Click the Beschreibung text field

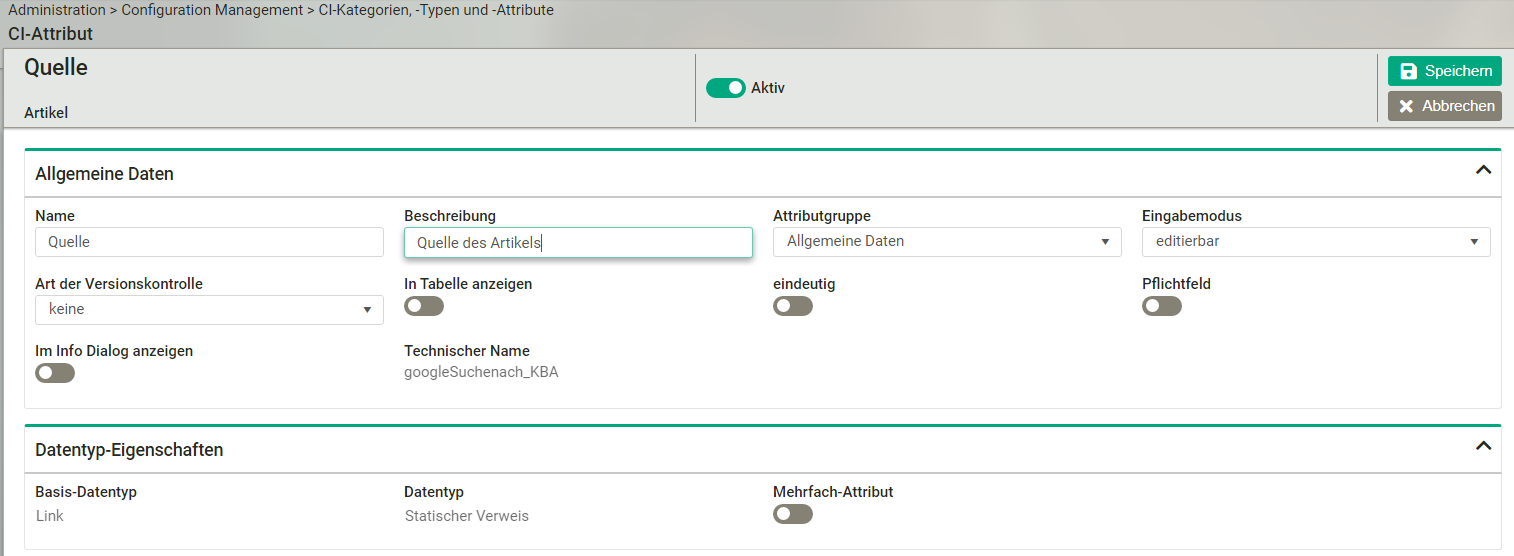pos(577,243)
